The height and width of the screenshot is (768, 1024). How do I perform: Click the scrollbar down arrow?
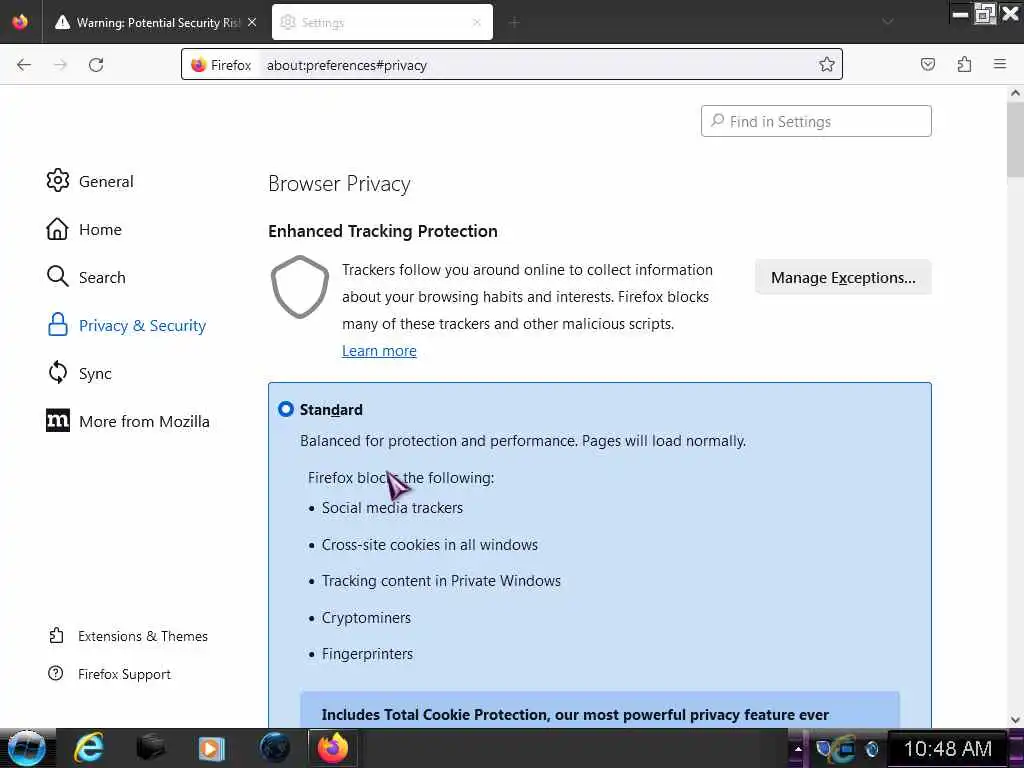pos(1015,720)
